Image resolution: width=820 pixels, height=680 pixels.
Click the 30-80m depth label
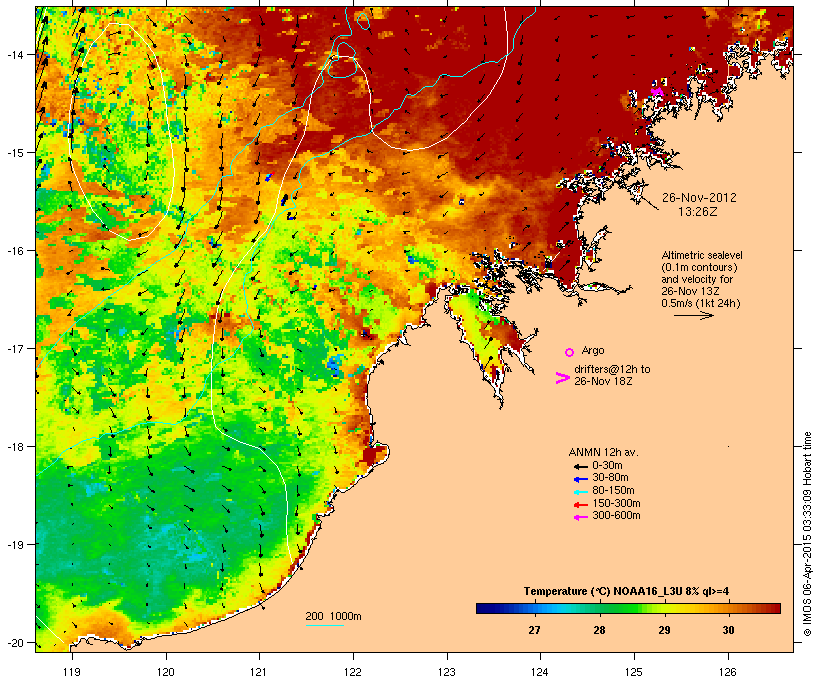[x=610, y=478]
